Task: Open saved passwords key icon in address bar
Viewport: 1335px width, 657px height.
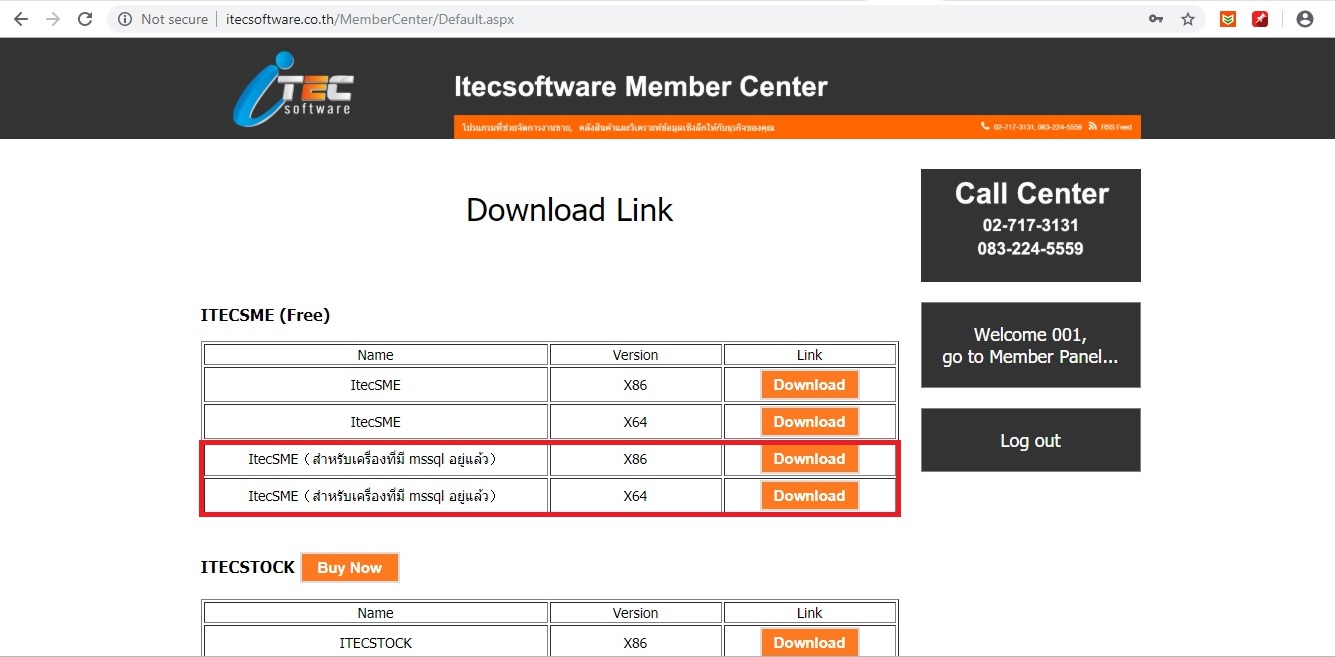Action: click(1156, 19)
